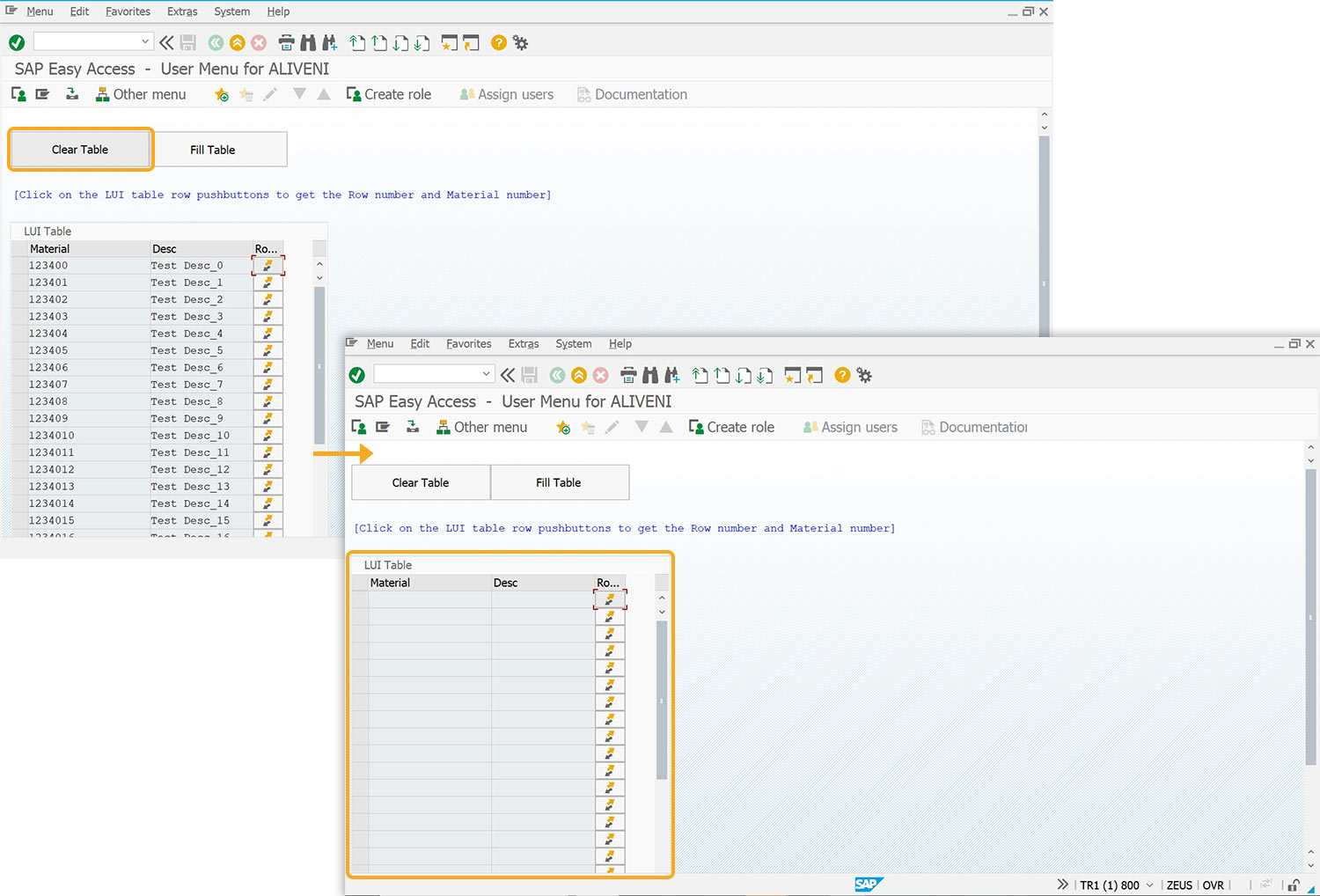
Task: Open System menu in back window
Action: tap(232, 11)
